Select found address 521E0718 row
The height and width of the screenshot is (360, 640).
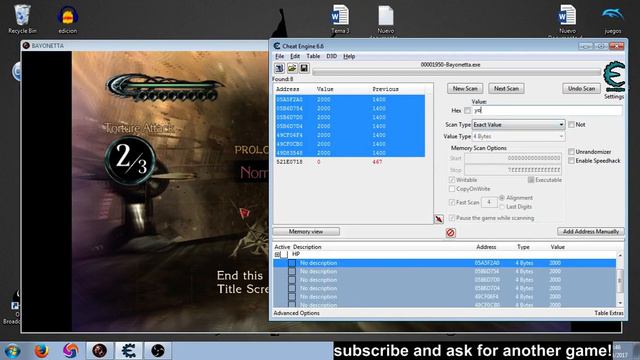pyautogui.click(x=350, y=162)
